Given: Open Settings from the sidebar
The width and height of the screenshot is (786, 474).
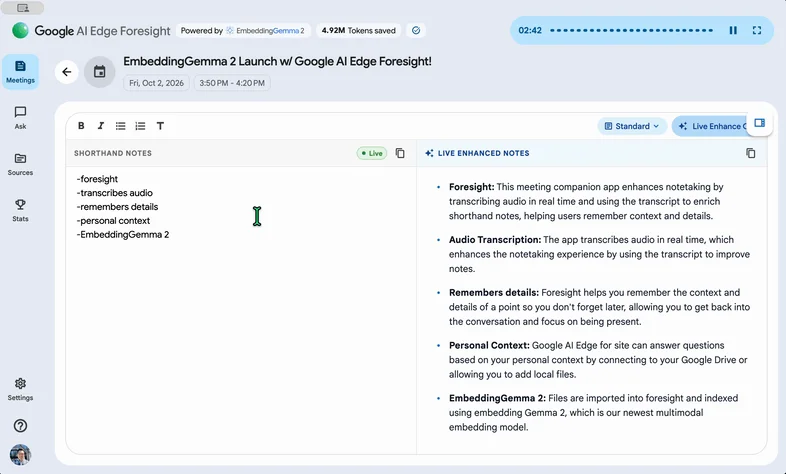Looking at the screenshot, I should coord(20,389).
